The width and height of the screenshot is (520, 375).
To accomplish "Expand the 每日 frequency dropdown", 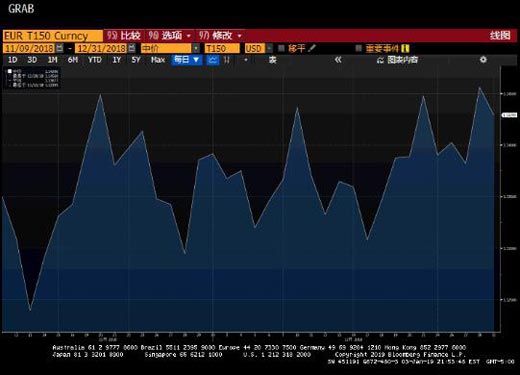I will pos(187,60).
